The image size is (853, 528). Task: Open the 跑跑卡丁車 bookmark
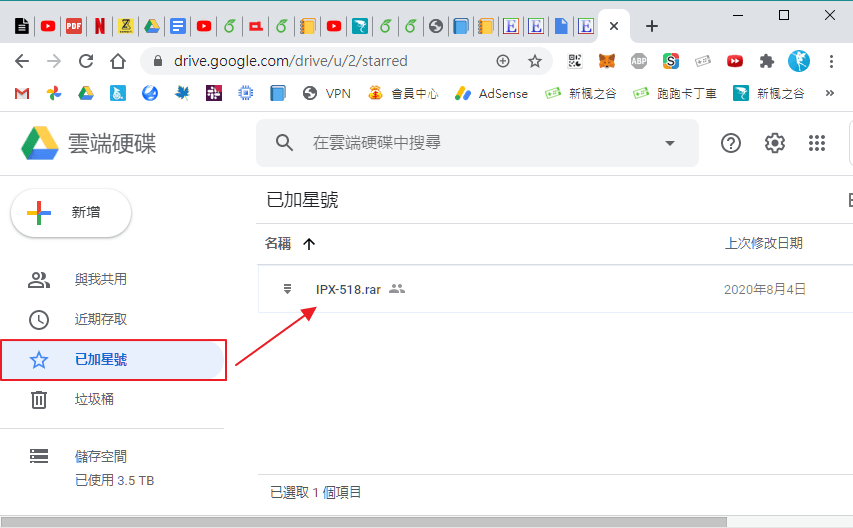pyautogui.click(x=675, y=94)
